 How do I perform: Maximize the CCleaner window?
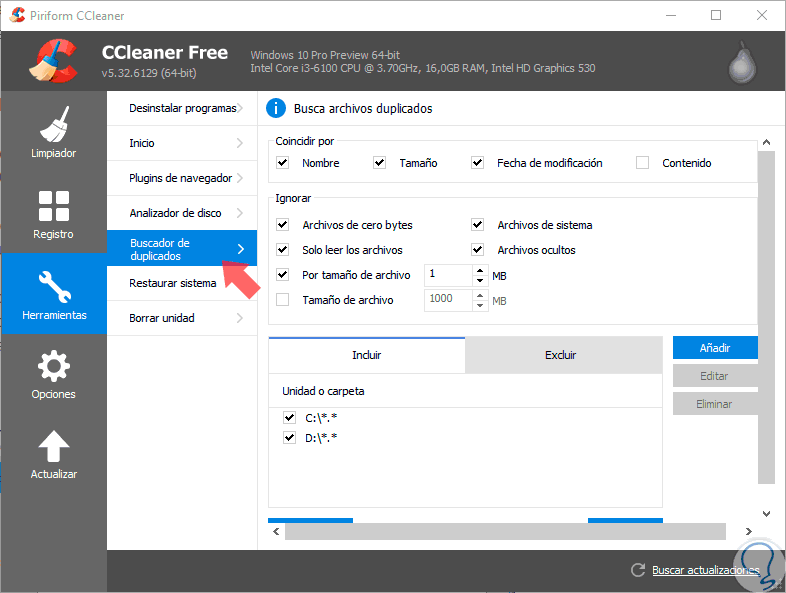[x=716, y=15]
